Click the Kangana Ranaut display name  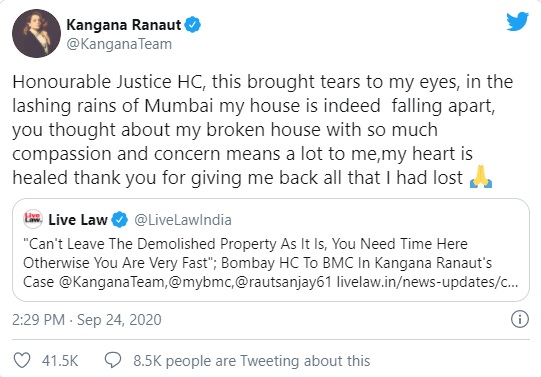click(x=124, y=25)
